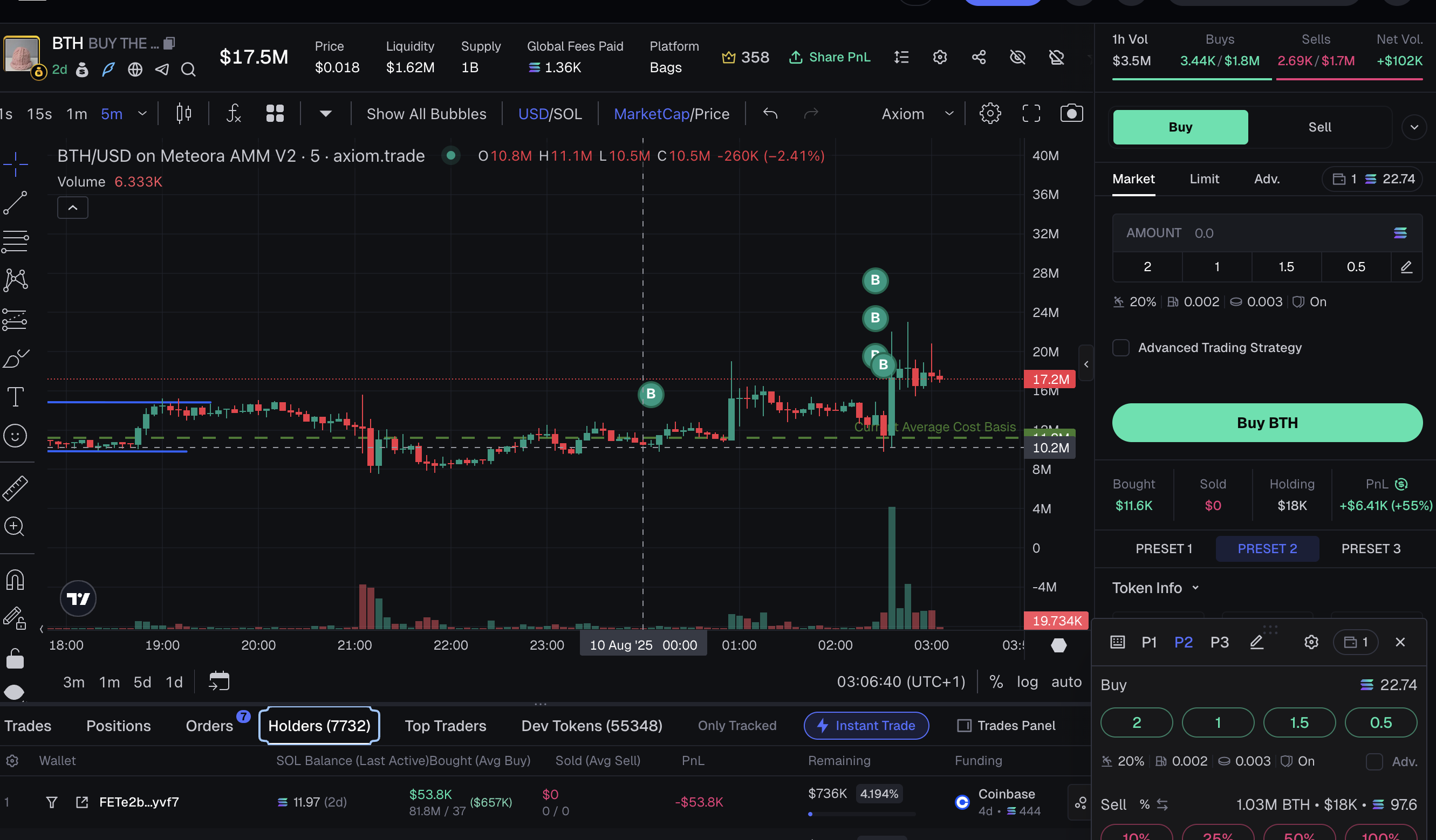The image size is (1436, 840).
Task: Toggle the log scale mode
Action: [1028, 682]
